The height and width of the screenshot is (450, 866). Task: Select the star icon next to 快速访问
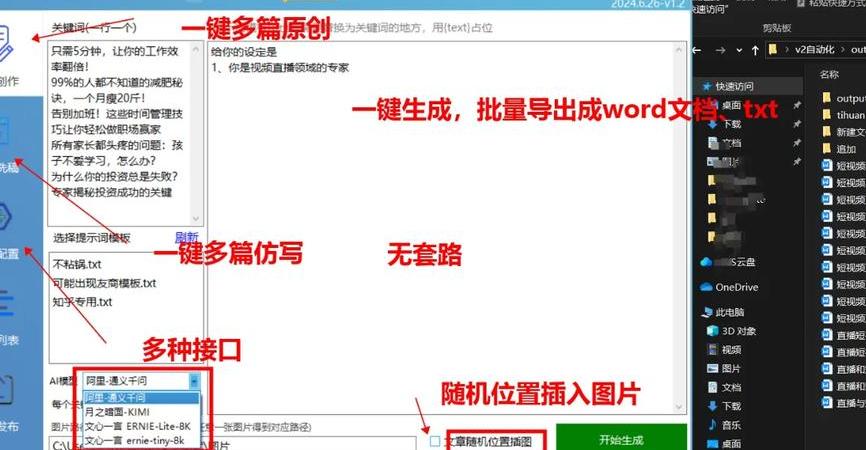(x=706, y=86)
